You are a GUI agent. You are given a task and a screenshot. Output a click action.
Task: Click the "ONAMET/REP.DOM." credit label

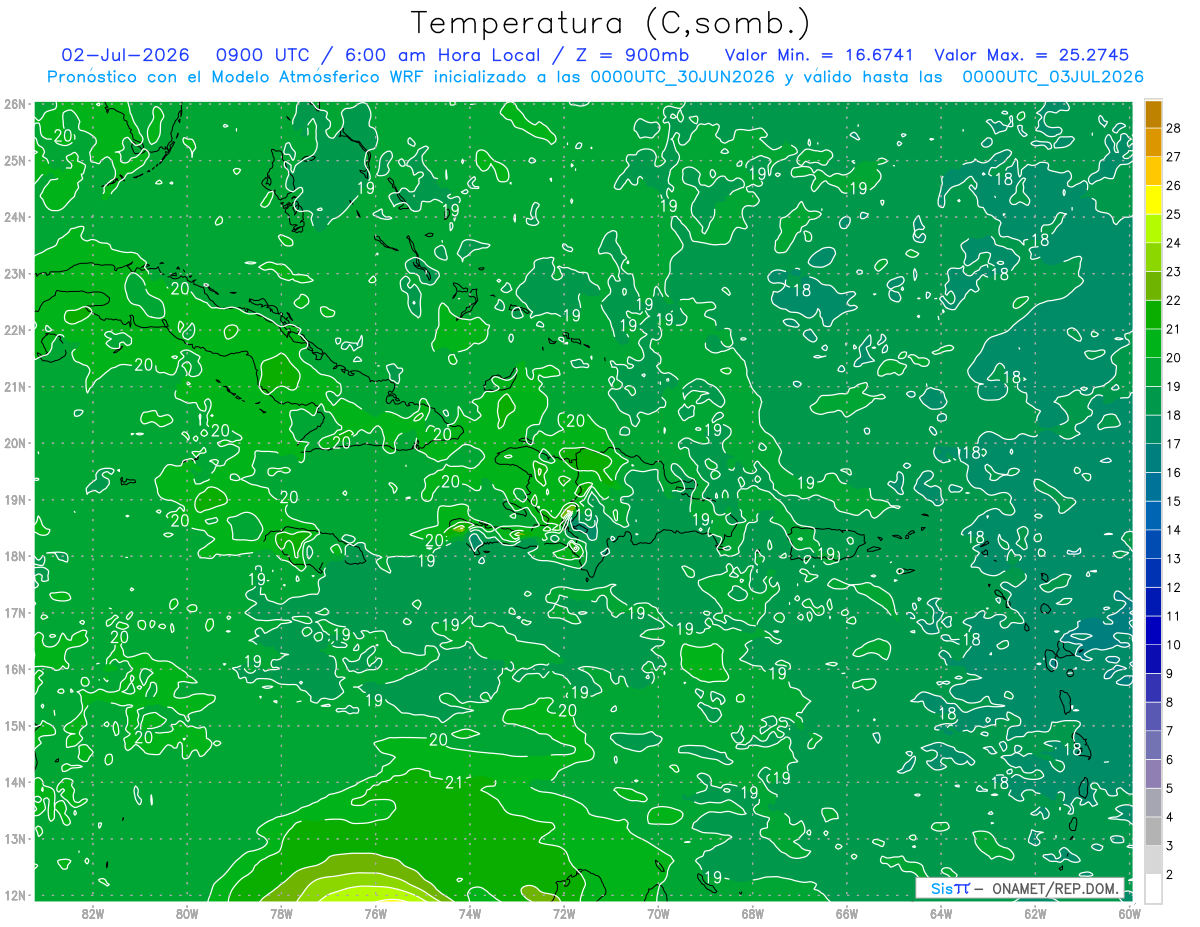1055,888
